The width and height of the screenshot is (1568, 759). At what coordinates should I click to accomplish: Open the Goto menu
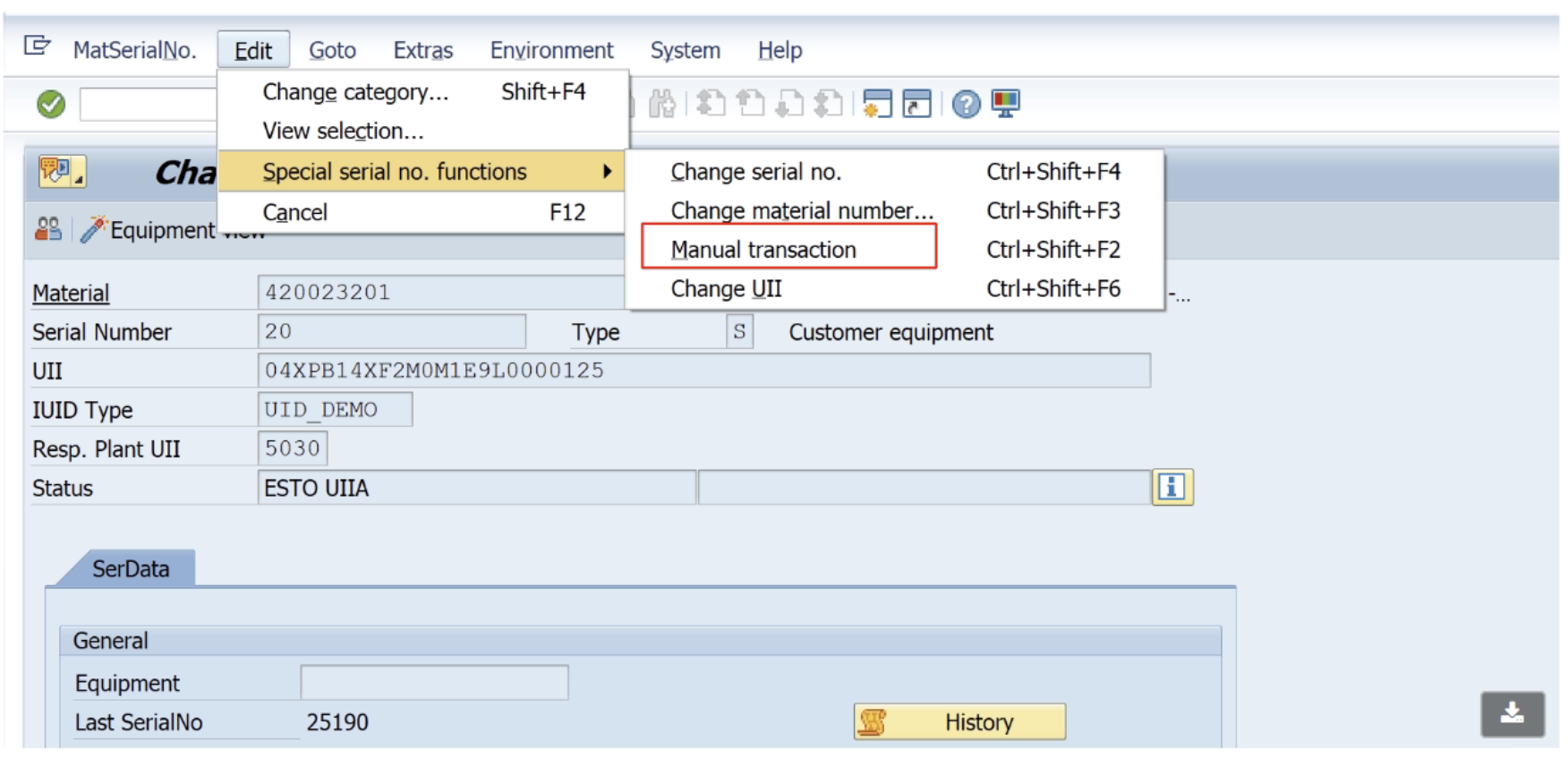point(332,51)
